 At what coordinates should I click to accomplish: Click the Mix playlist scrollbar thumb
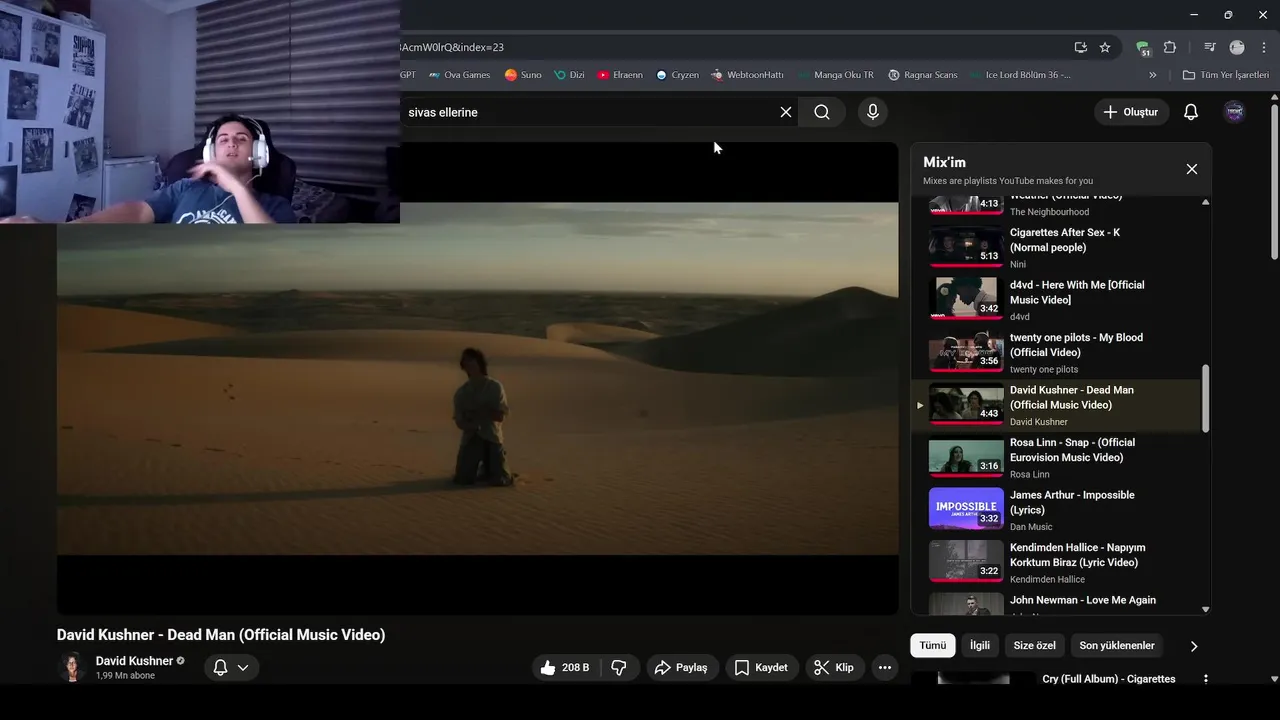point(1205,398)
